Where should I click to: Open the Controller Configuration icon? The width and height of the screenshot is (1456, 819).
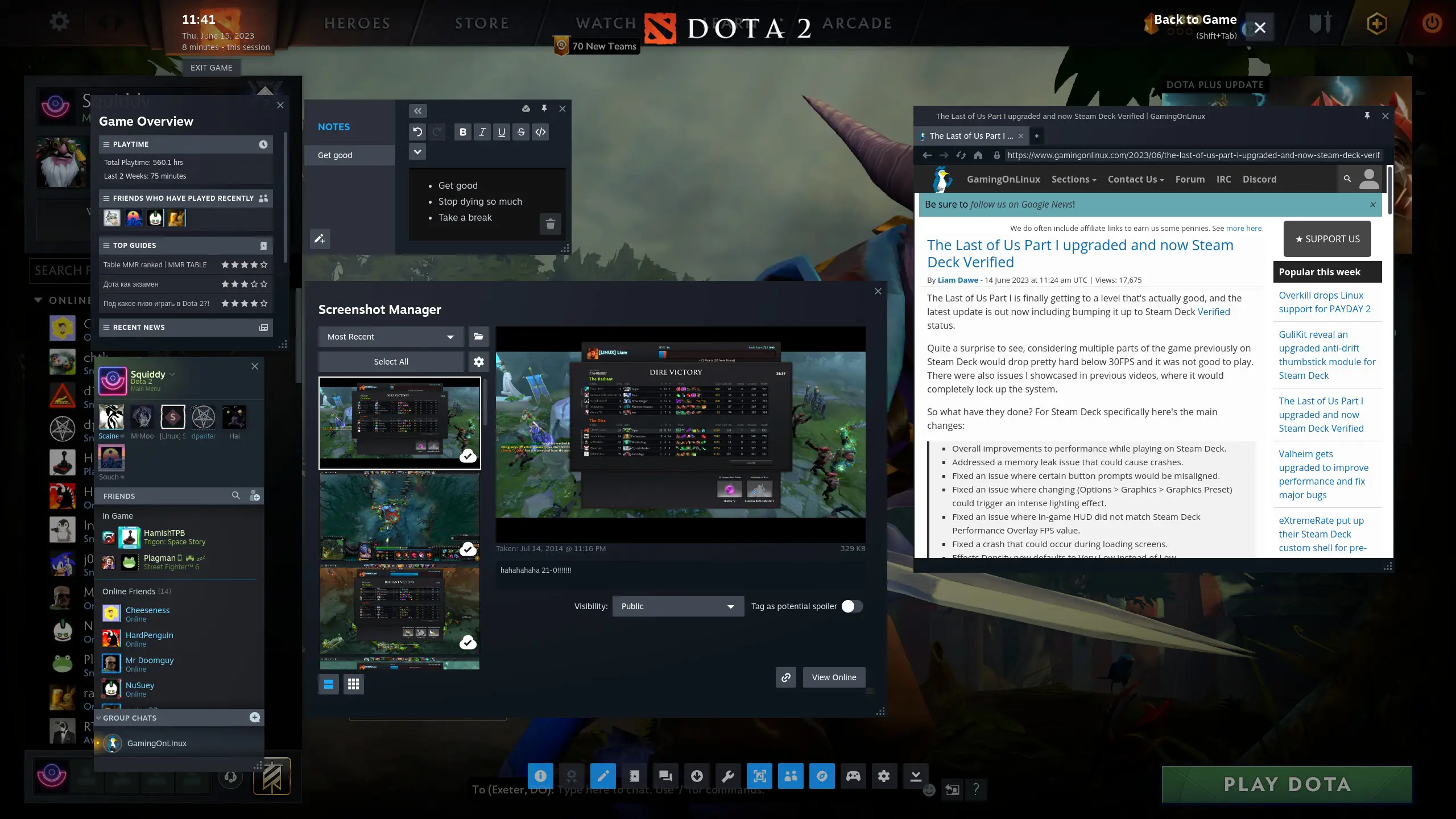[x=854, y=776]
